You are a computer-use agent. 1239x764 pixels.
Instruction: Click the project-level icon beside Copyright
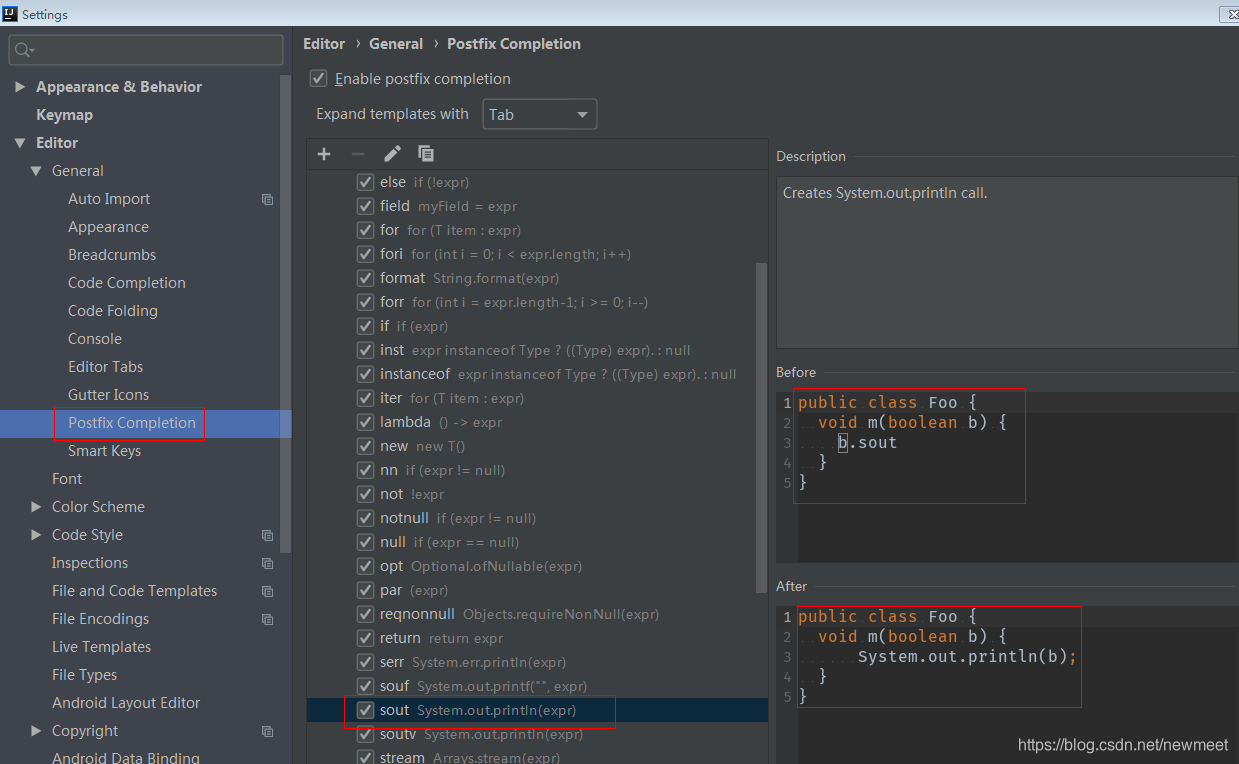[267, 731]
